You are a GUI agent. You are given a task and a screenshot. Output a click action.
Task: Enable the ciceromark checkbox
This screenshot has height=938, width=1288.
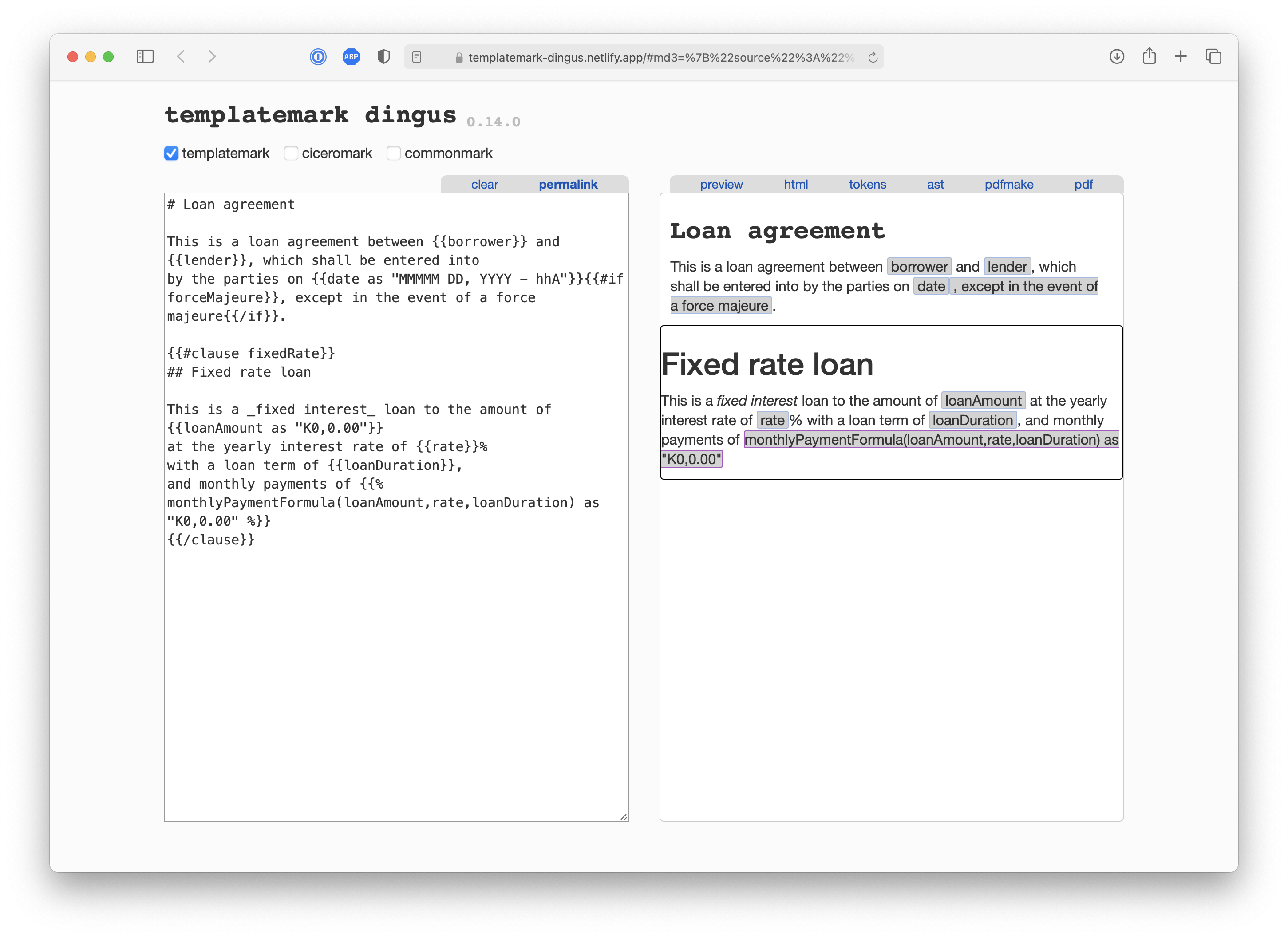[291, 154]
